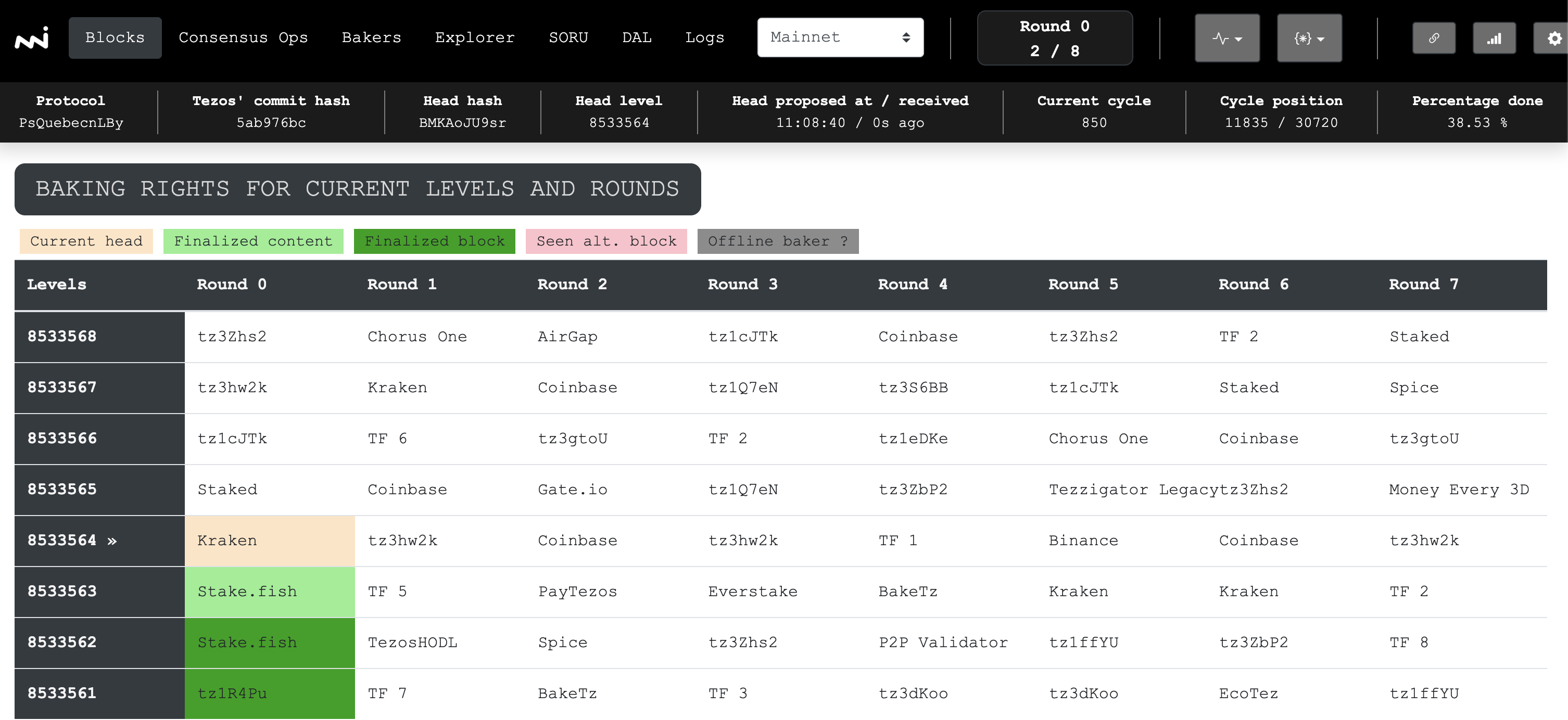Screen dimensions: 1568x720
Task: Open the link/chain icon button
Action: tap(1434, 38)
